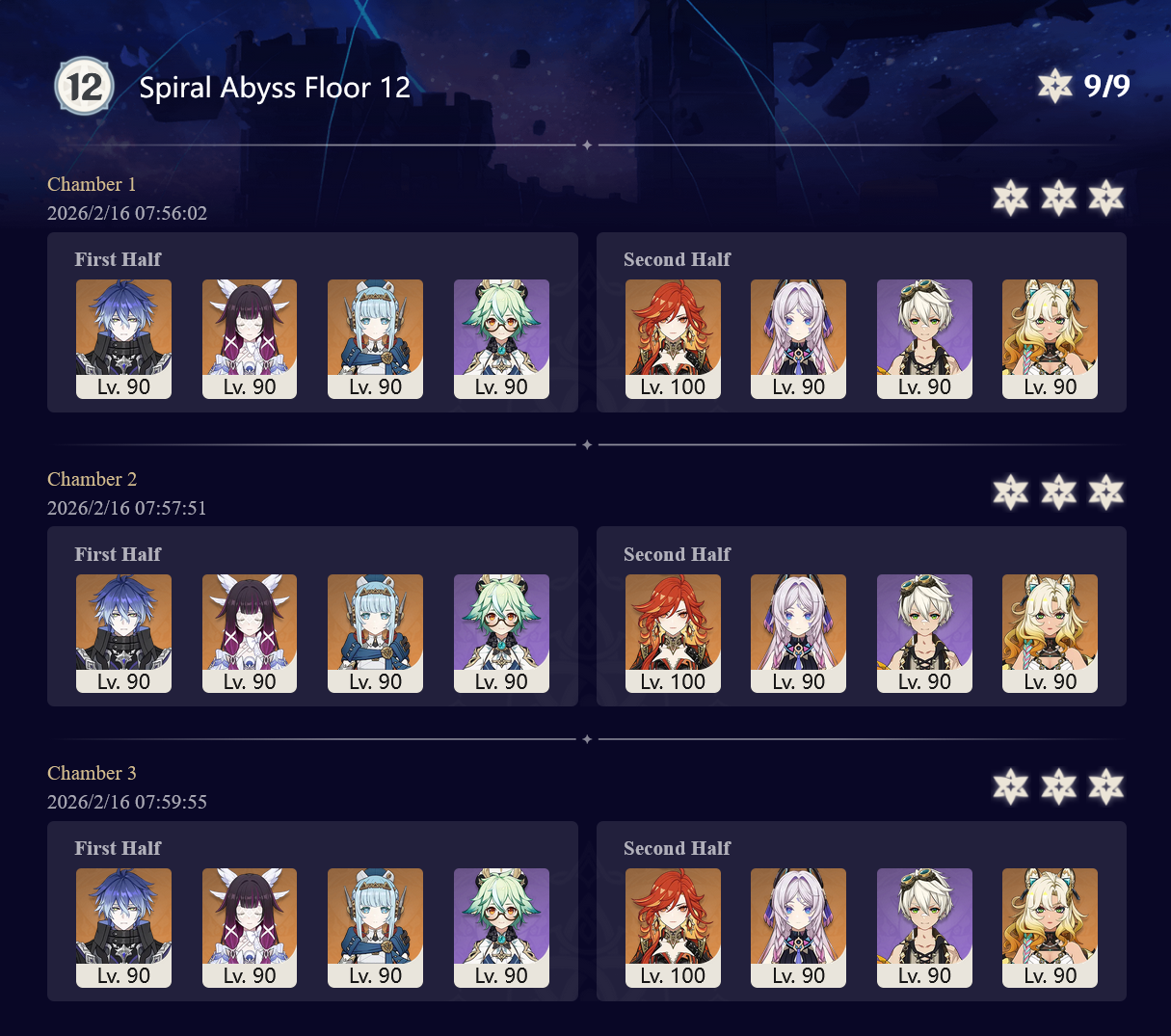Click the Chamber 2 heading label
The image size is (1171, 1036).
point(92,479)
